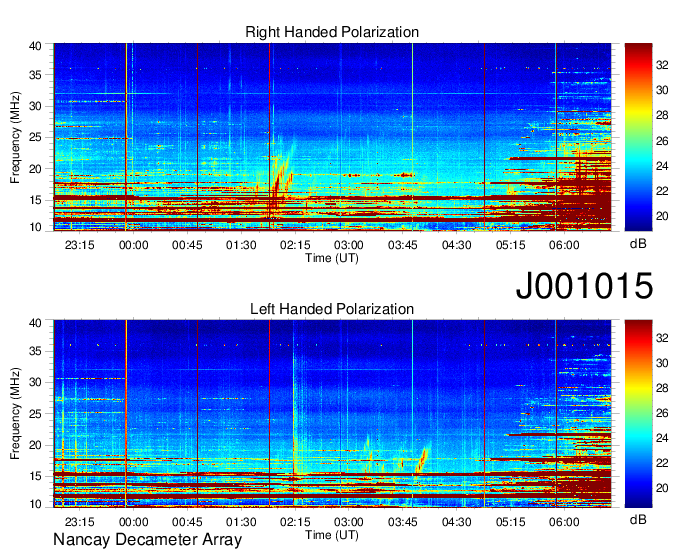Click the Frequency (MHz) axis label of Right Handed plot
The image size is (680, 552).
tap(15, 137)
